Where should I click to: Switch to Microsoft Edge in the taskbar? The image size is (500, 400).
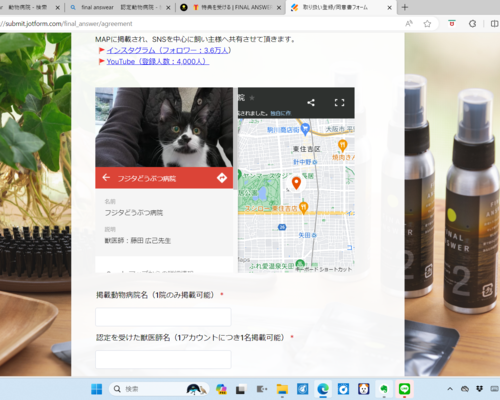coord(323,389)
